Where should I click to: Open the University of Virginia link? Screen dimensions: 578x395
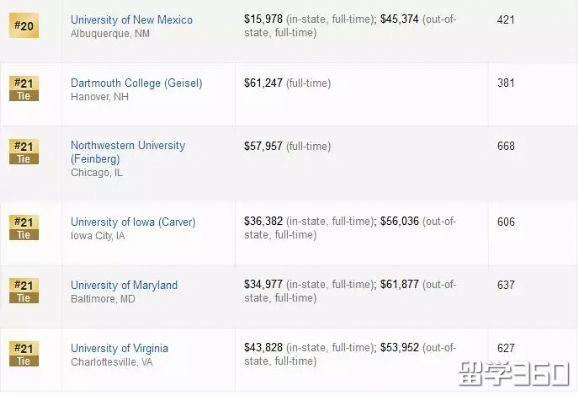click(x=119, y=348)
